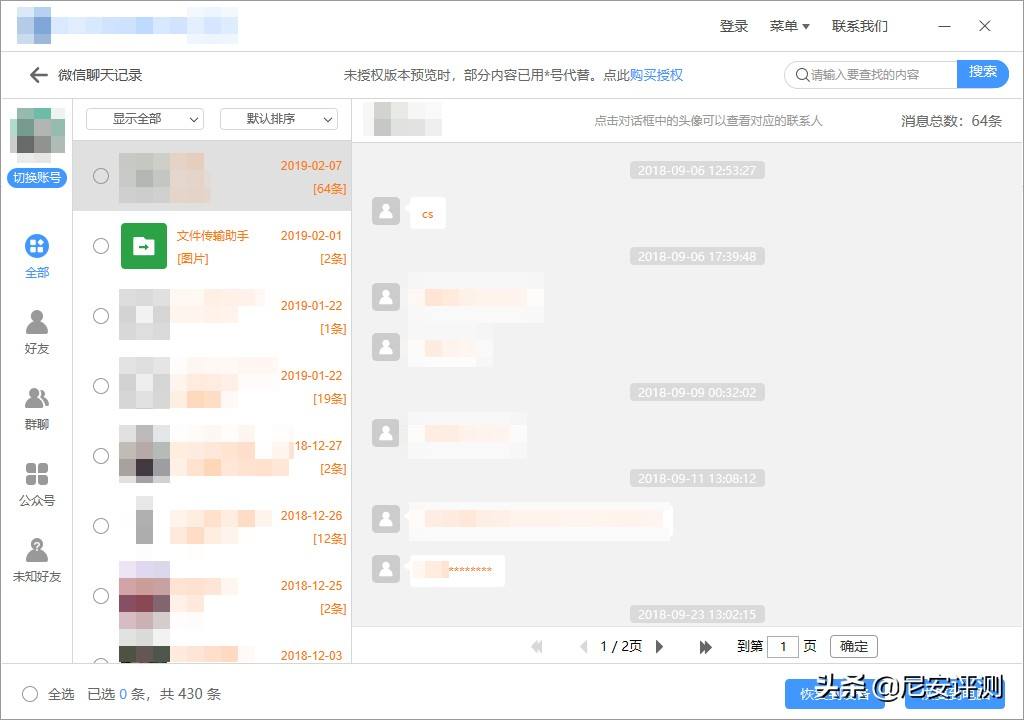The width and height of the screenshot is (1024, 720).
Task: Minimize the application window
Action: point(944,26)
